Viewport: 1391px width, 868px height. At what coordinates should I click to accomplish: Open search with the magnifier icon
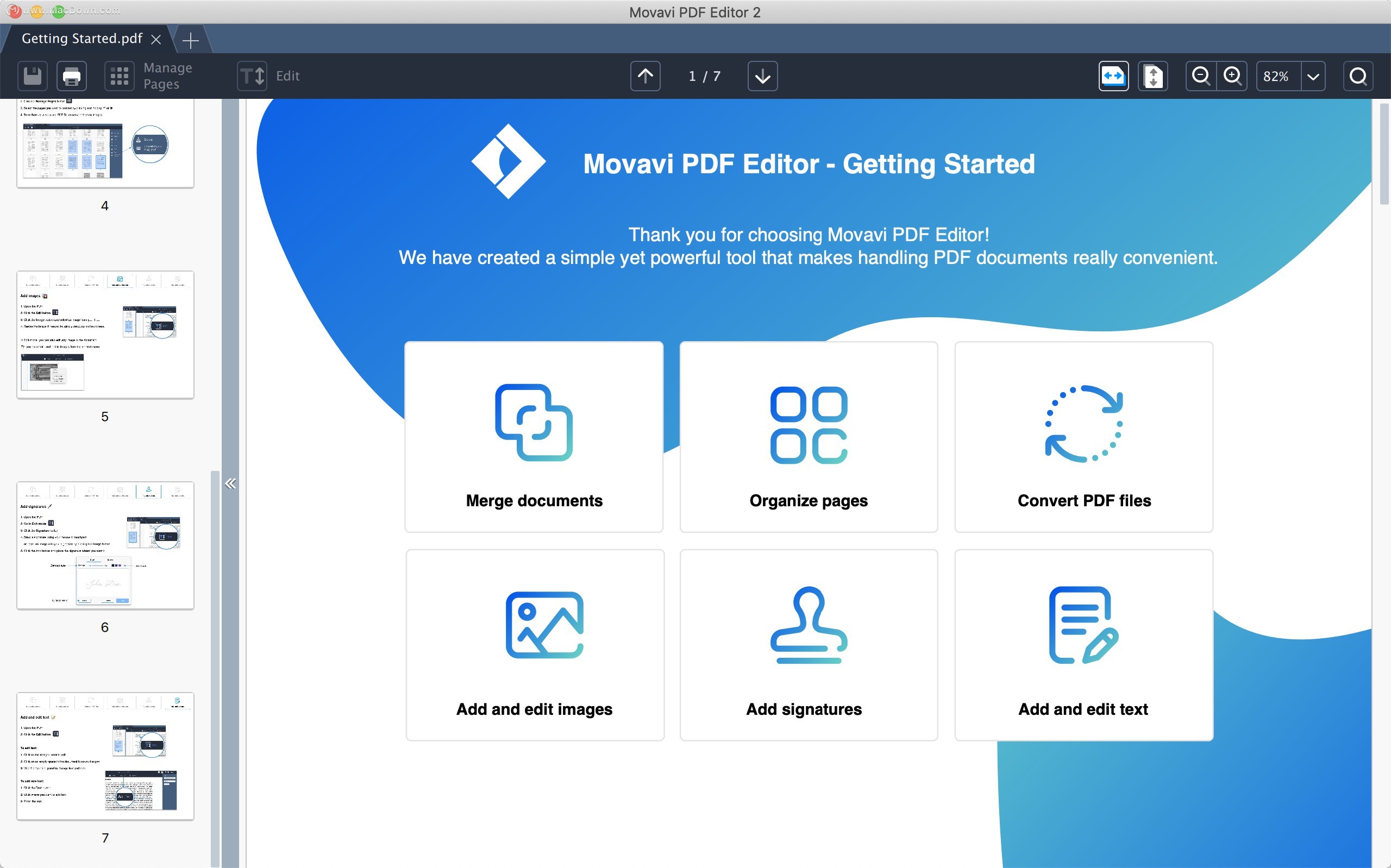(x=1358, y=76)
